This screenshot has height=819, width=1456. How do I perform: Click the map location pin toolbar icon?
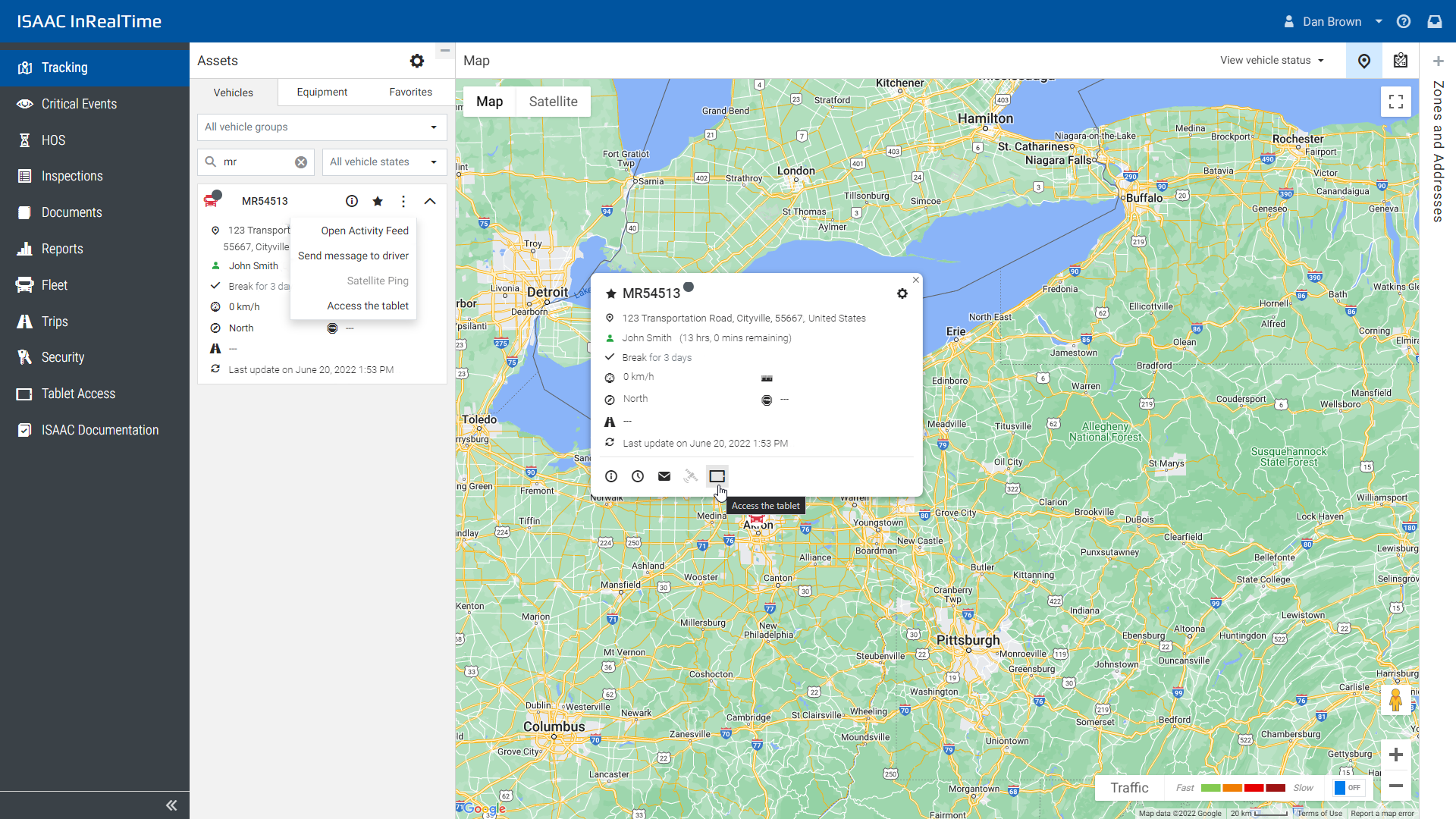[x=1363, y=61]
